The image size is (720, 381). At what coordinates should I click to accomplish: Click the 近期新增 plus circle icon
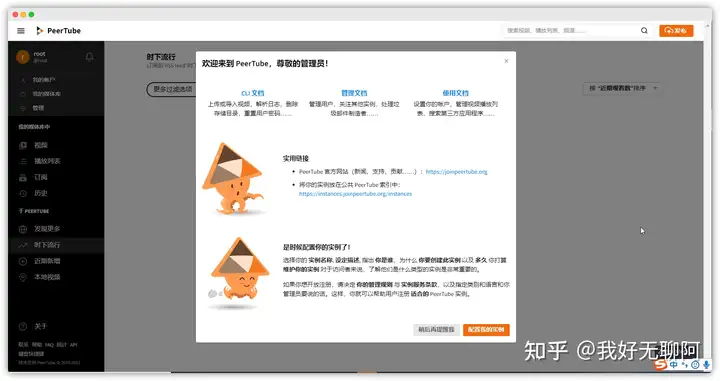tap(22, 261)
